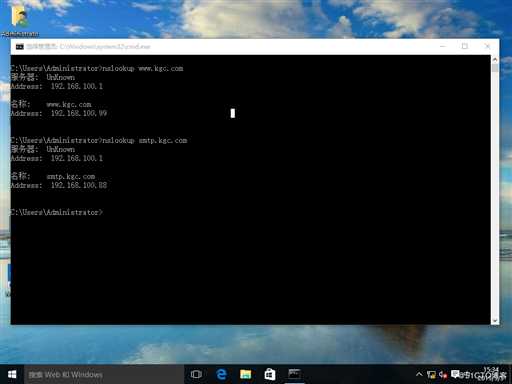The width and height of the screenshot is (512, 384).
Task: Click the nslookup www.kgc.com command line
Action: click(97, 68)
